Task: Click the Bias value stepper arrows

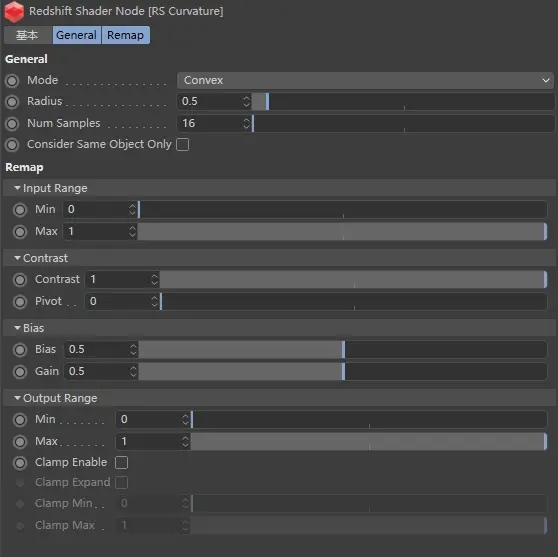Action: 133,350
